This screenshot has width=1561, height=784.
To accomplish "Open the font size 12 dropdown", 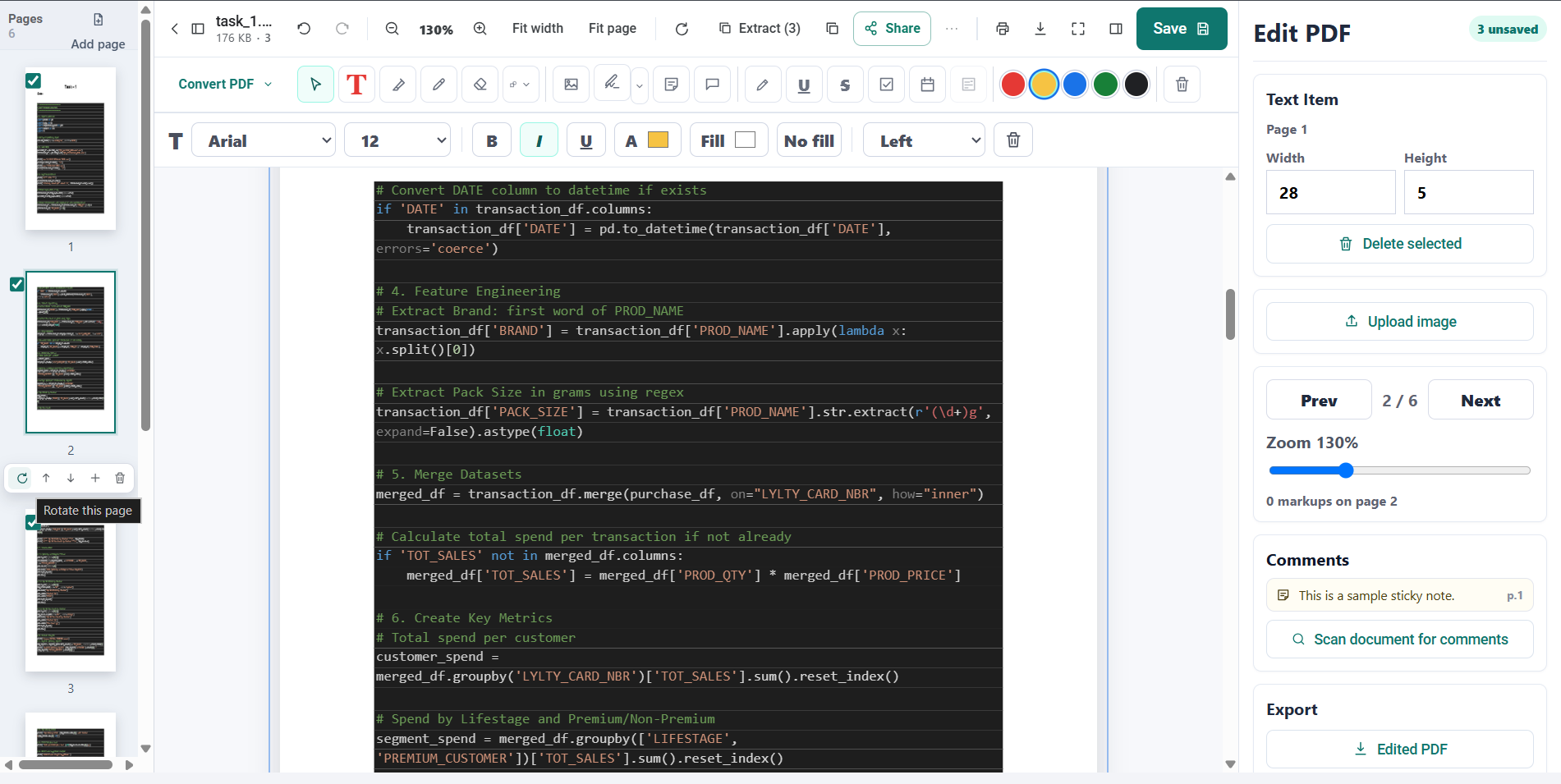I will (x=397, y=140).
